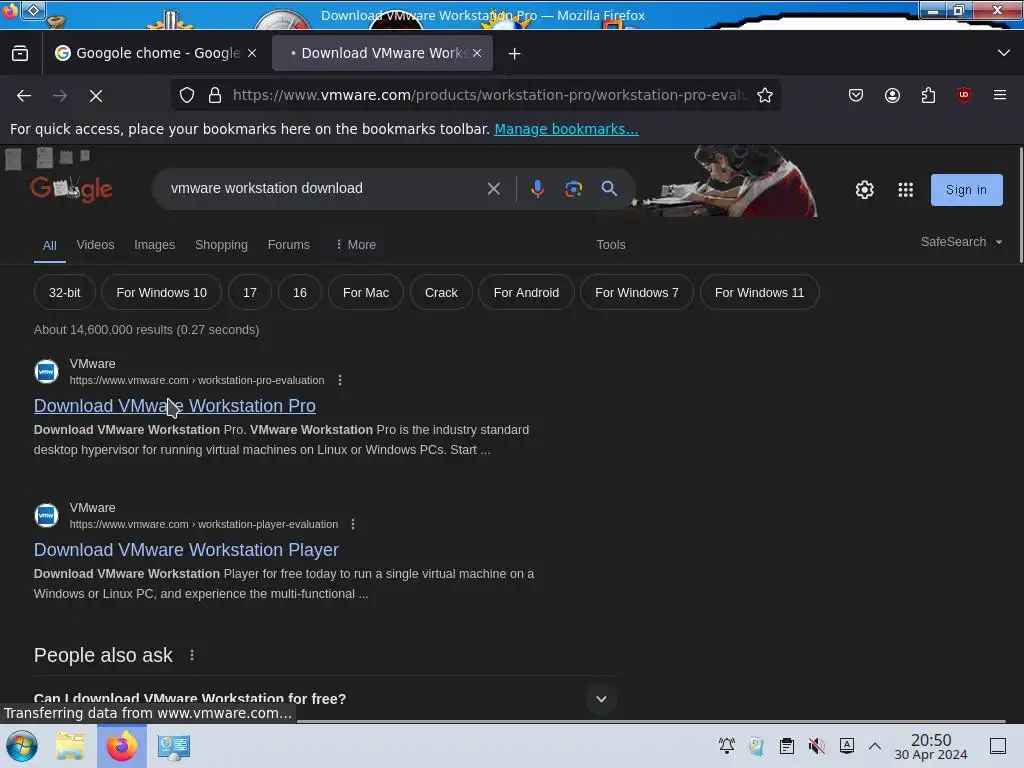This screenshot has height=768, width=1024.
Task: Switch to Images results
Action: [x=155, y=245]
